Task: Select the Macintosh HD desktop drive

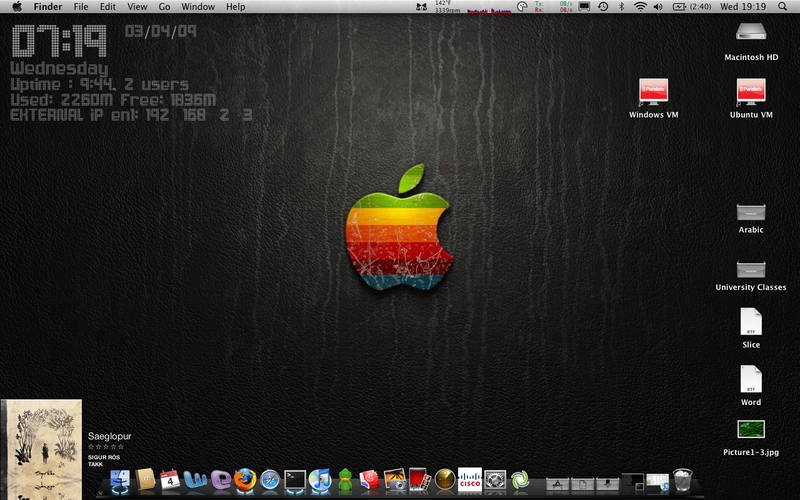Action: click(x=751, y=42)
